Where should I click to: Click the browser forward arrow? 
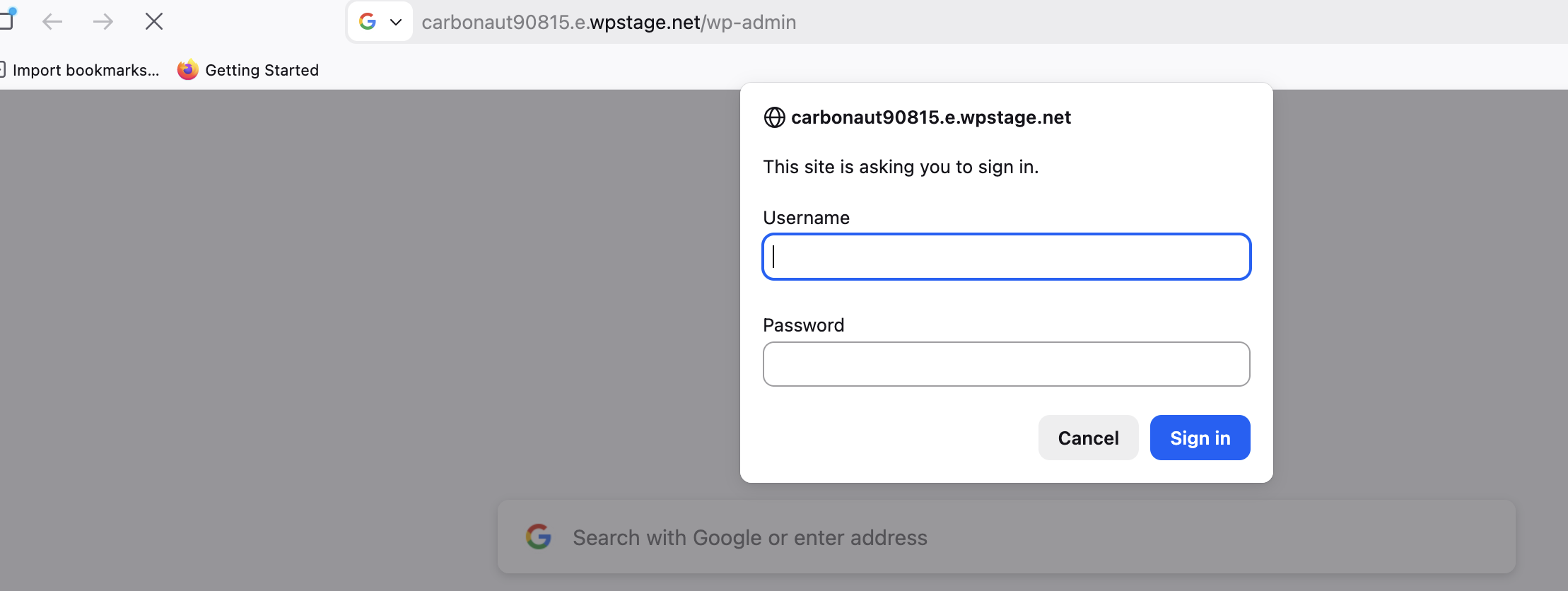103,22
